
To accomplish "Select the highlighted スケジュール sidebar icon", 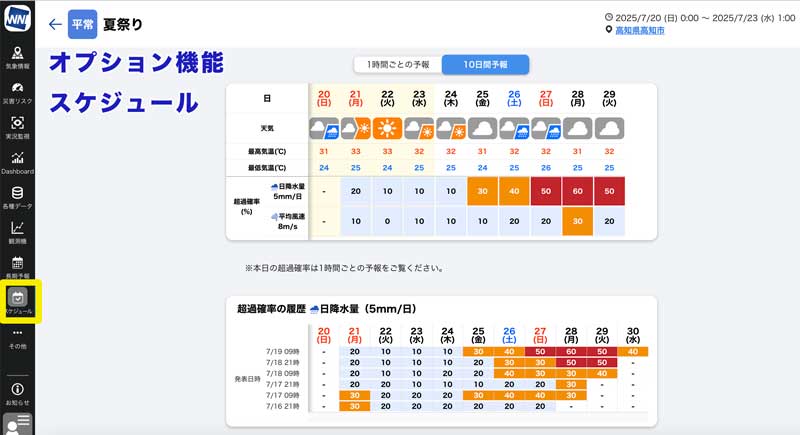I will [x=17, y=301].
